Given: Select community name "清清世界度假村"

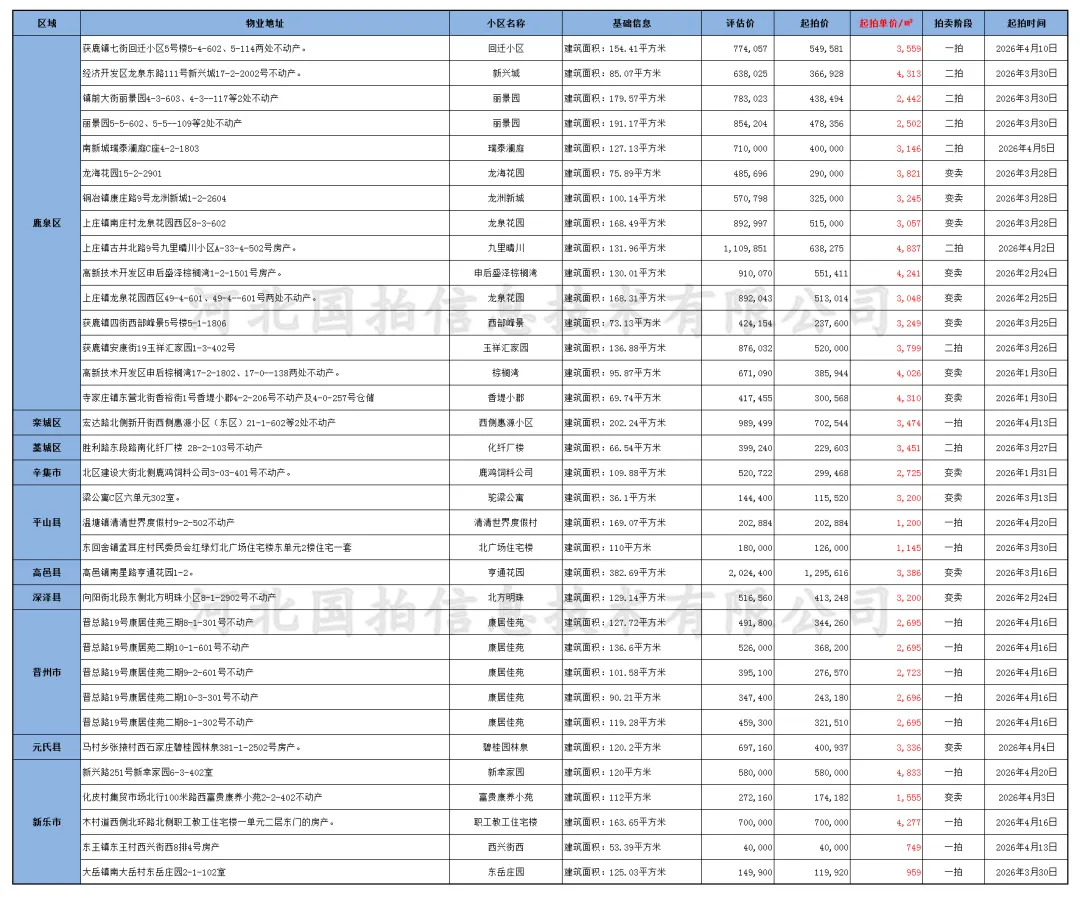Looking at the screenshot, I should pos(506,523).
